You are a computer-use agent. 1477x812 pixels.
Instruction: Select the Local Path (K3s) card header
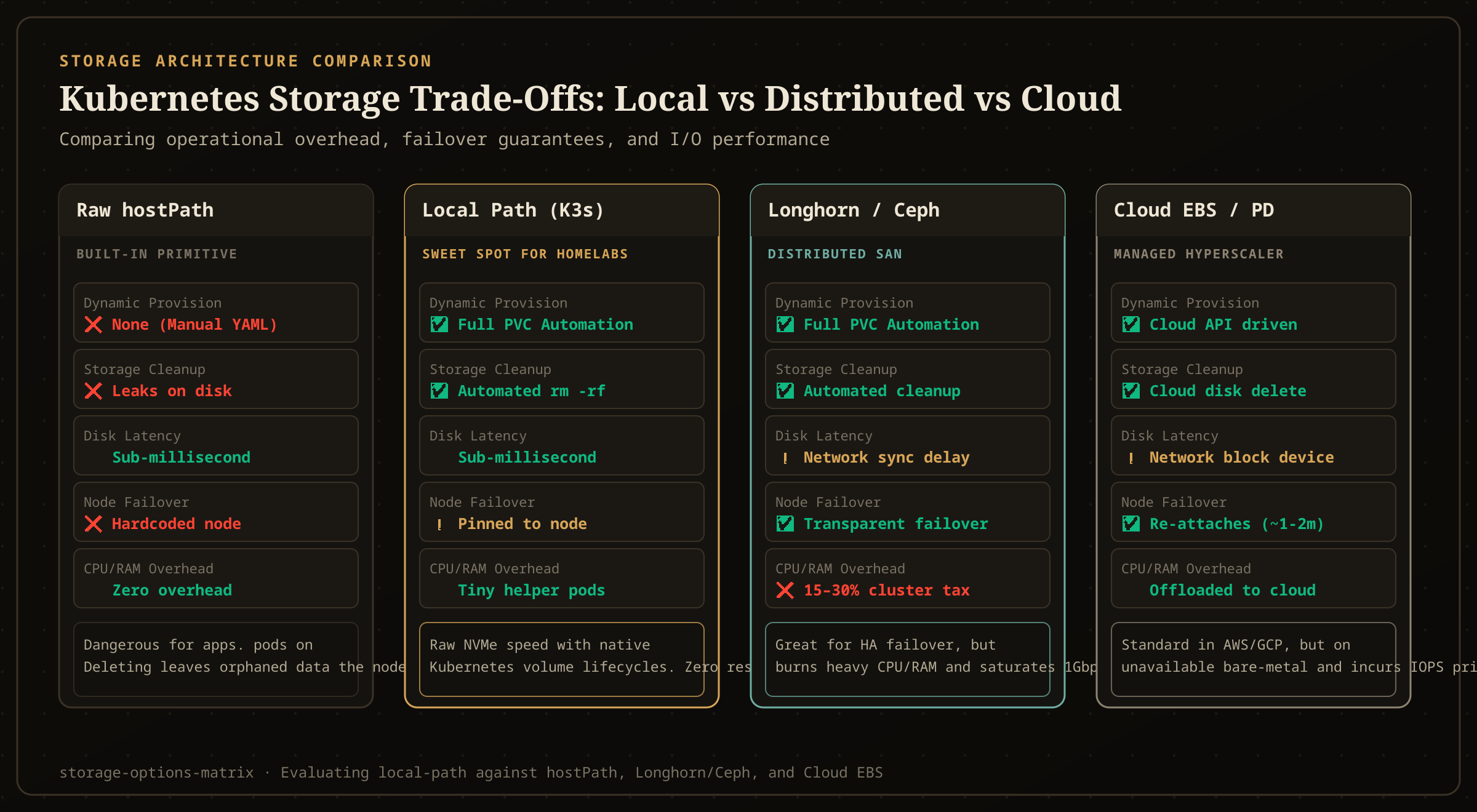tap(562, 210)
